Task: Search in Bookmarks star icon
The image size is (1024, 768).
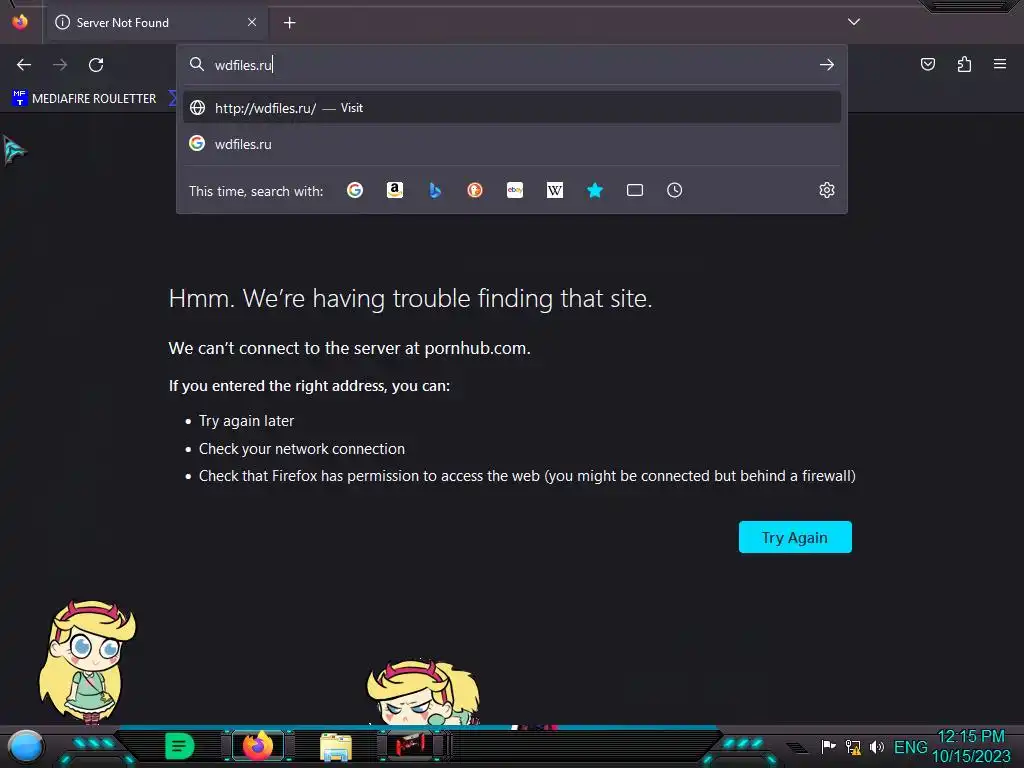Action: [594, 190]
